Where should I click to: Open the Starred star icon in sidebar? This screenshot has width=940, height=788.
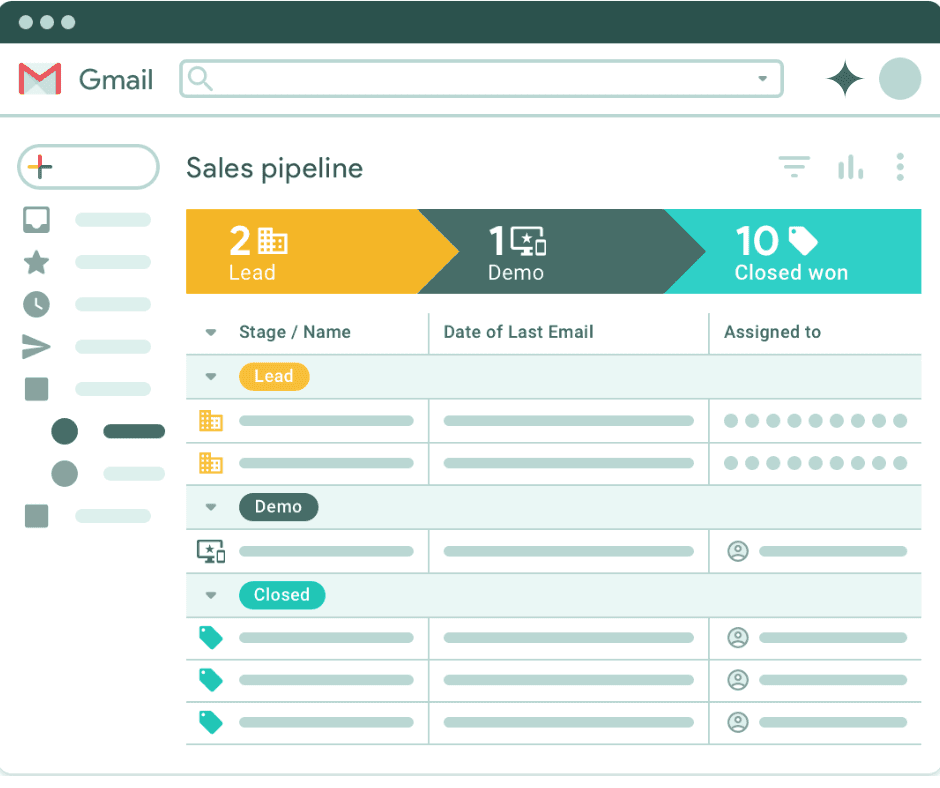pos(36,262)
